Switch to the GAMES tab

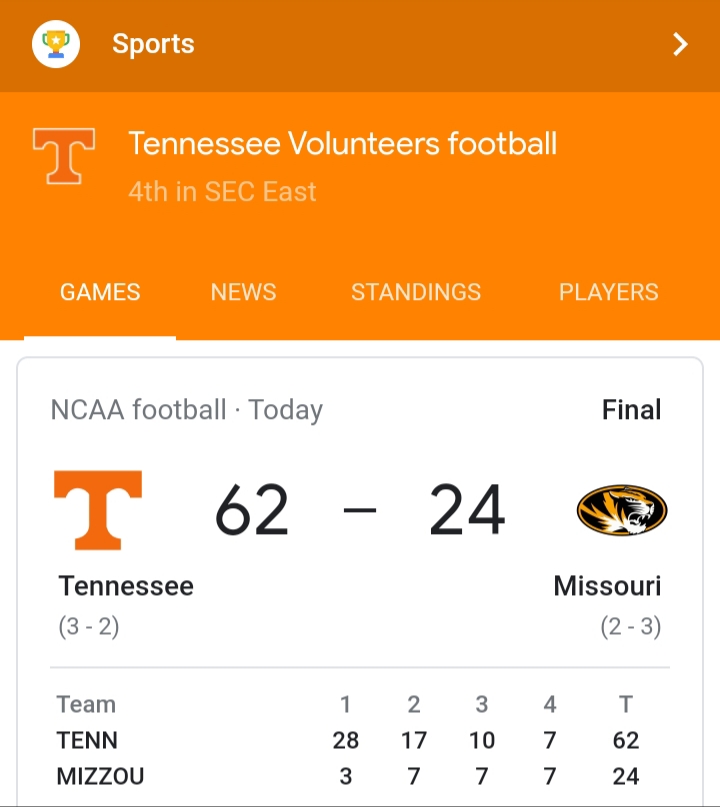[x=100, y=292]
